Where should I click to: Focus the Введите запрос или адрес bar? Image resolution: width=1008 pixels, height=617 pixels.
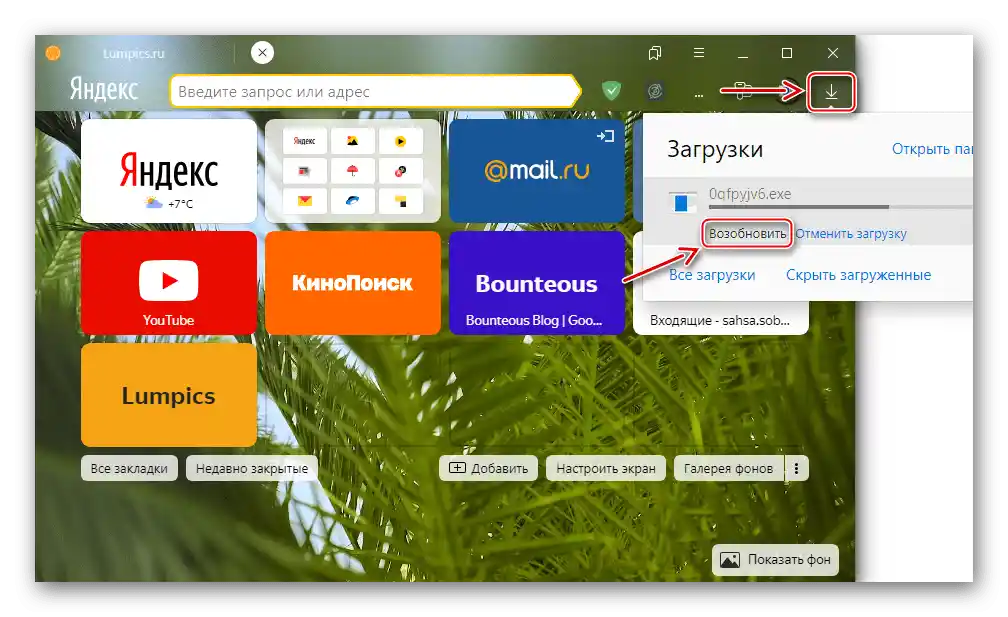coord(375,91)
